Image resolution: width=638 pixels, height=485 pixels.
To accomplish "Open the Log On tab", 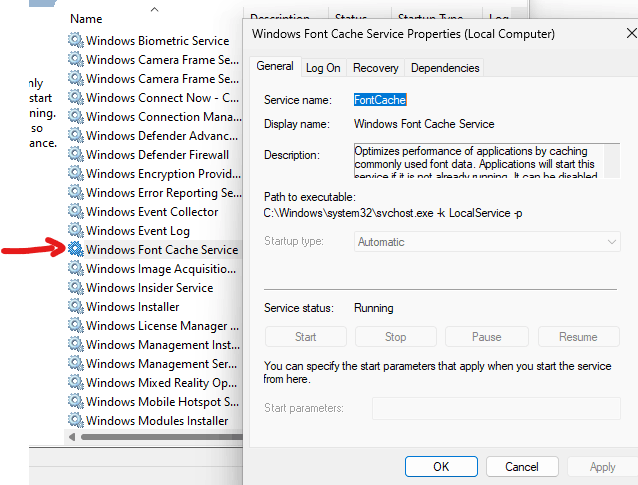I will (323, 68).
